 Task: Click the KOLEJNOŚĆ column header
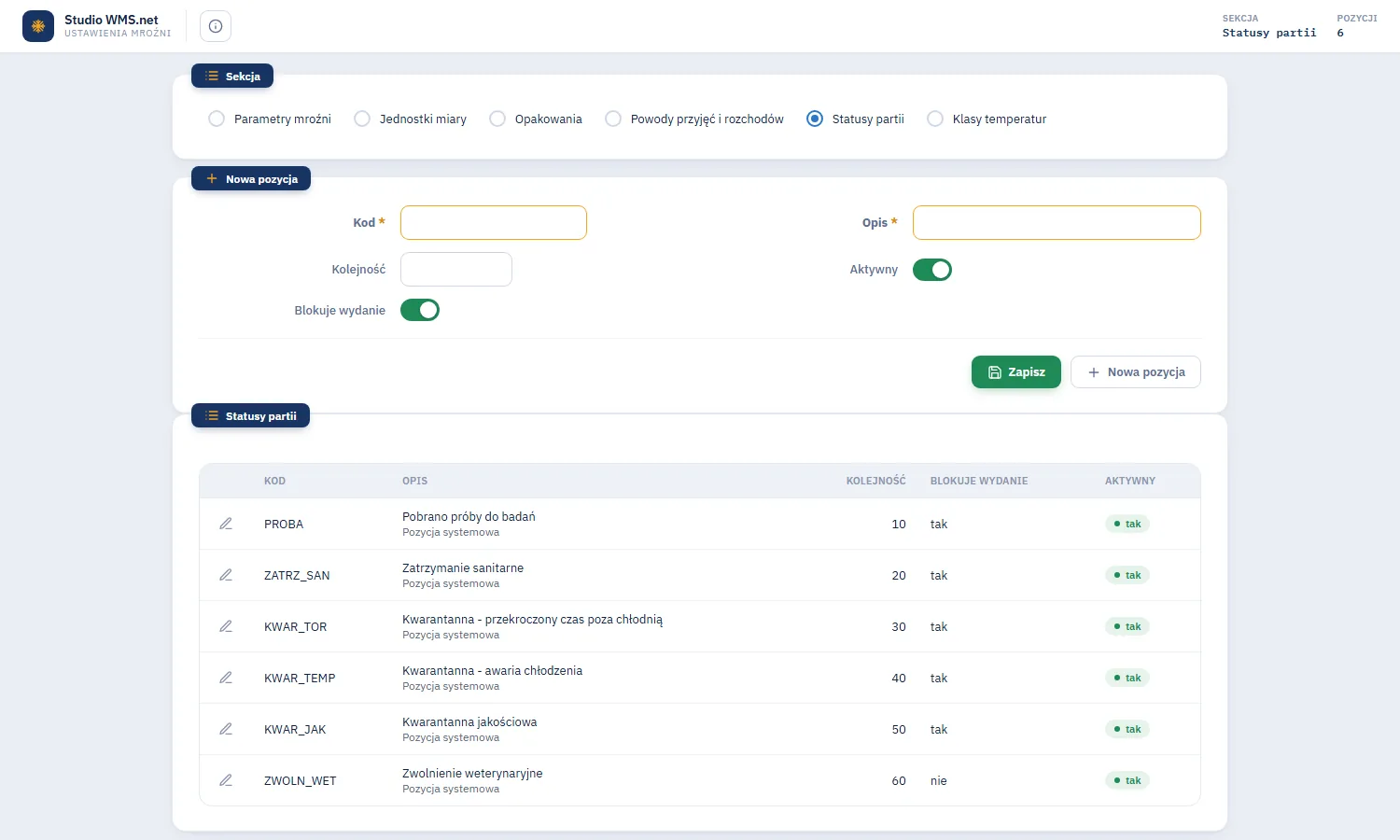coord(875,481)
